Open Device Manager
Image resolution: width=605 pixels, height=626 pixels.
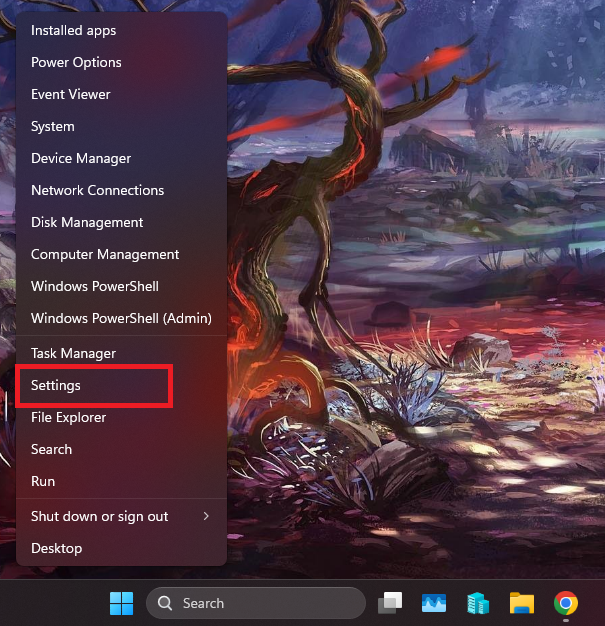[x=81, y=158]
